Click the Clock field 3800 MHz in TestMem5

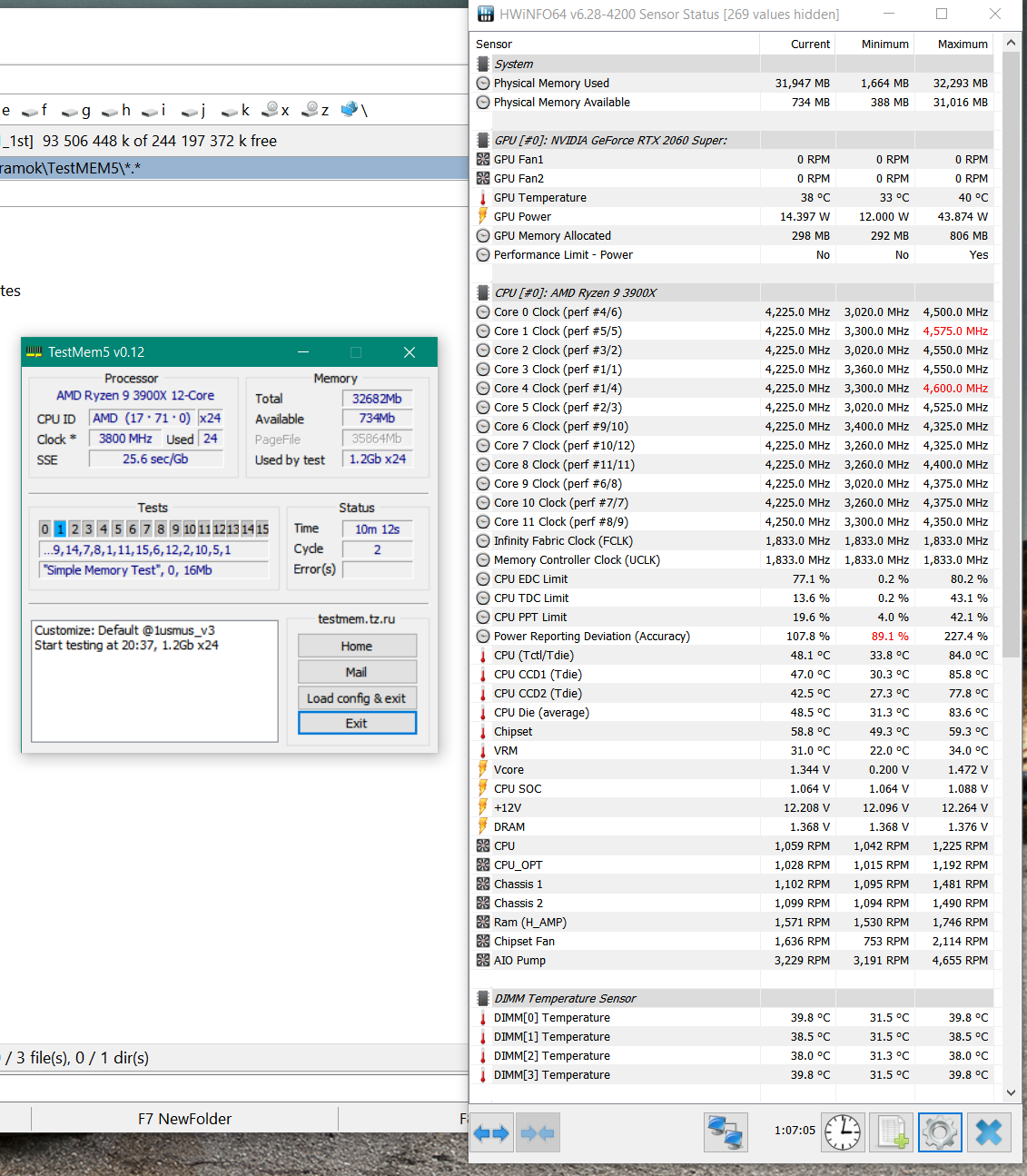pyautogui.click(x=125, y=439)
